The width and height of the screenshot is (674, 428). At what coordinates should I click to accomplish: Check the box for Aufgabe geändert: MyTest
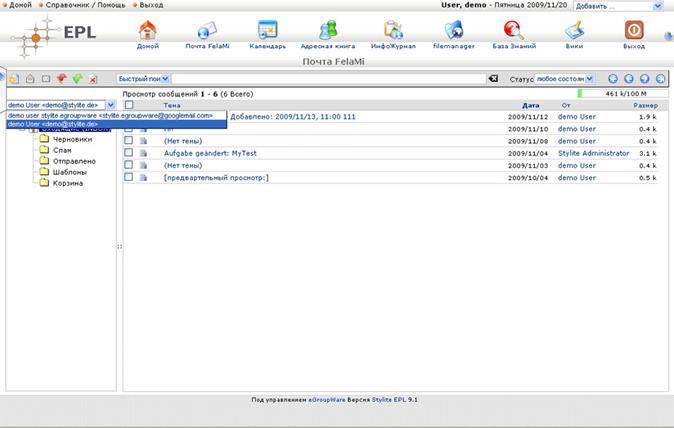129,153
